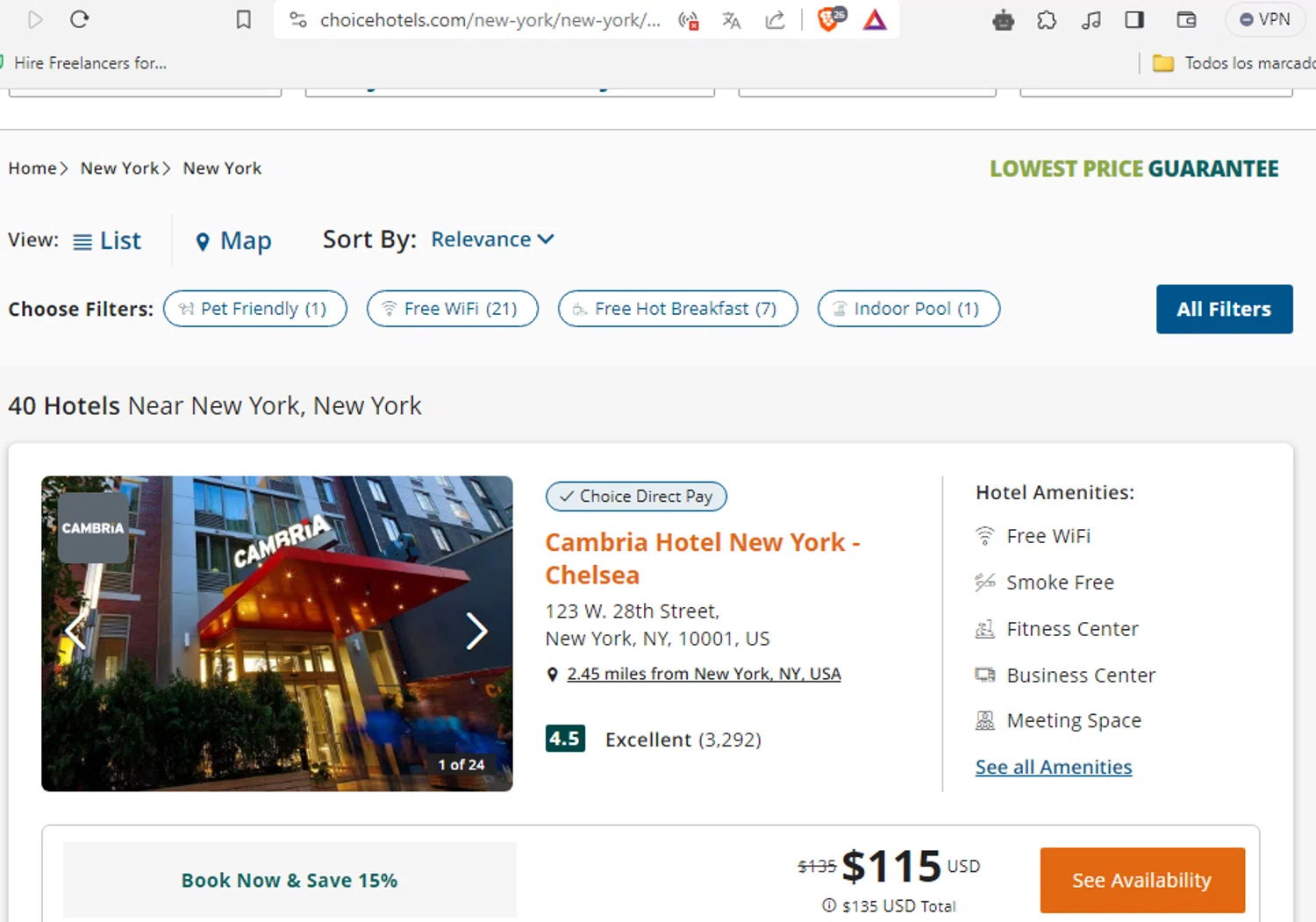
Task: Open the Brave Wallet icon
Action: coord(1186,19)
